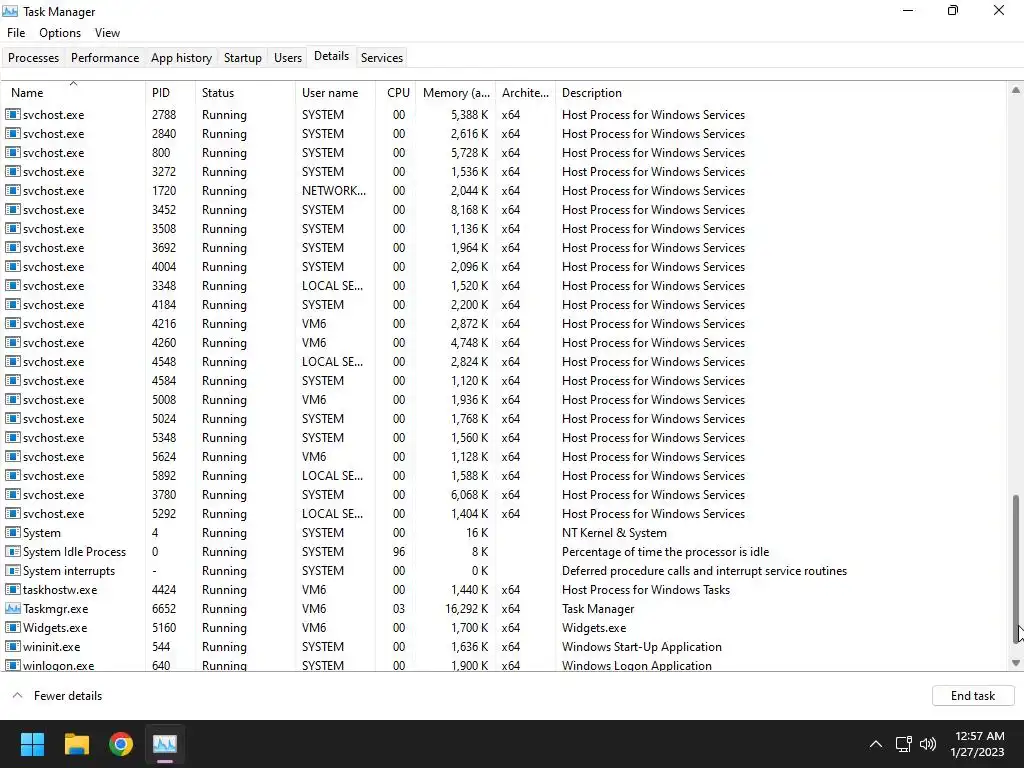This screenshot has width=1024, height=768.
Task: Launch Google Chrome from taskbar
Action: tap(121, 744)
